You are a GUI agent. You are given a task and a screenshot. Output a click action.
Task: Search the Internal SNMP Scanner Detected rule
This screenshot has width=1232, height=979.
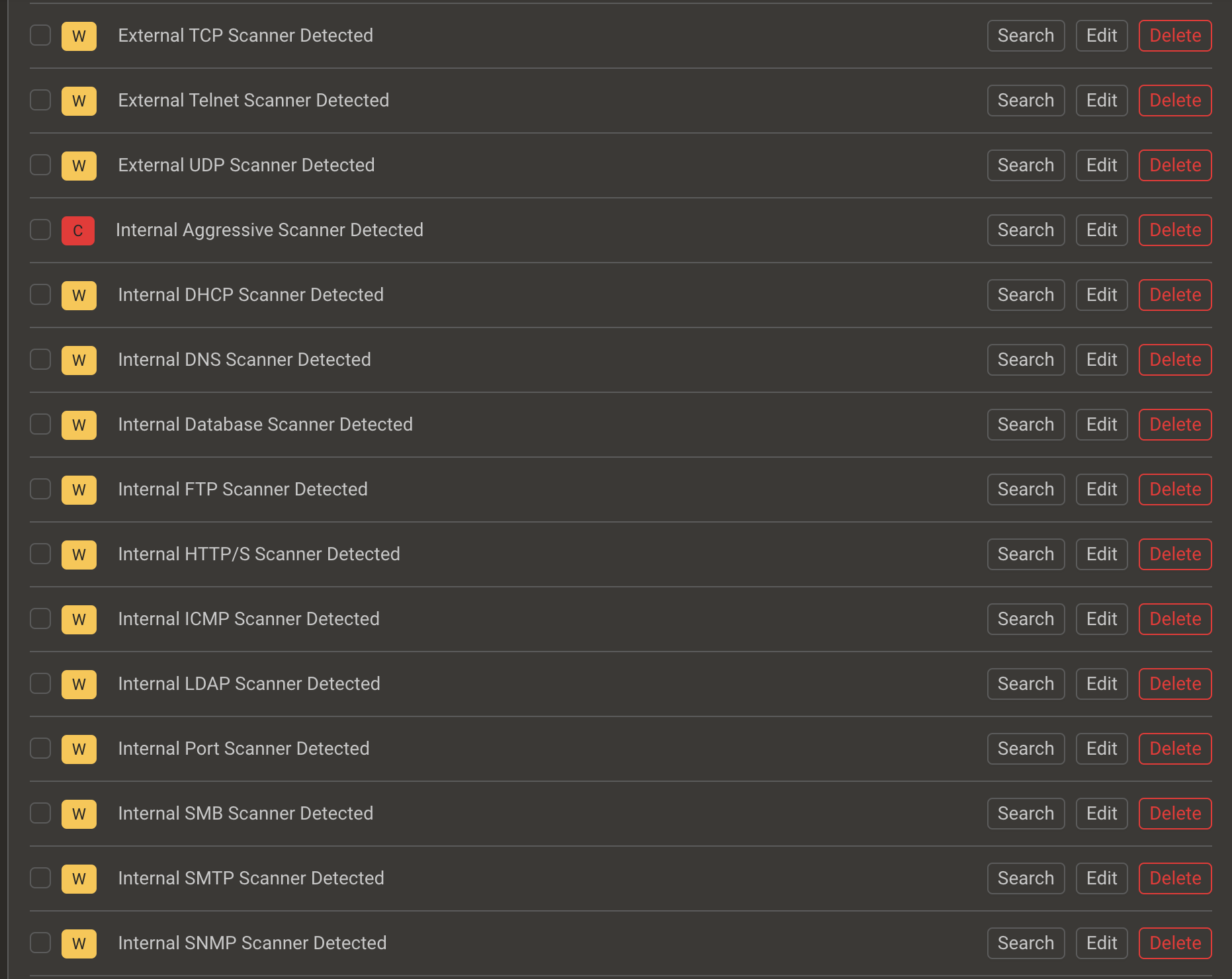1026,943
